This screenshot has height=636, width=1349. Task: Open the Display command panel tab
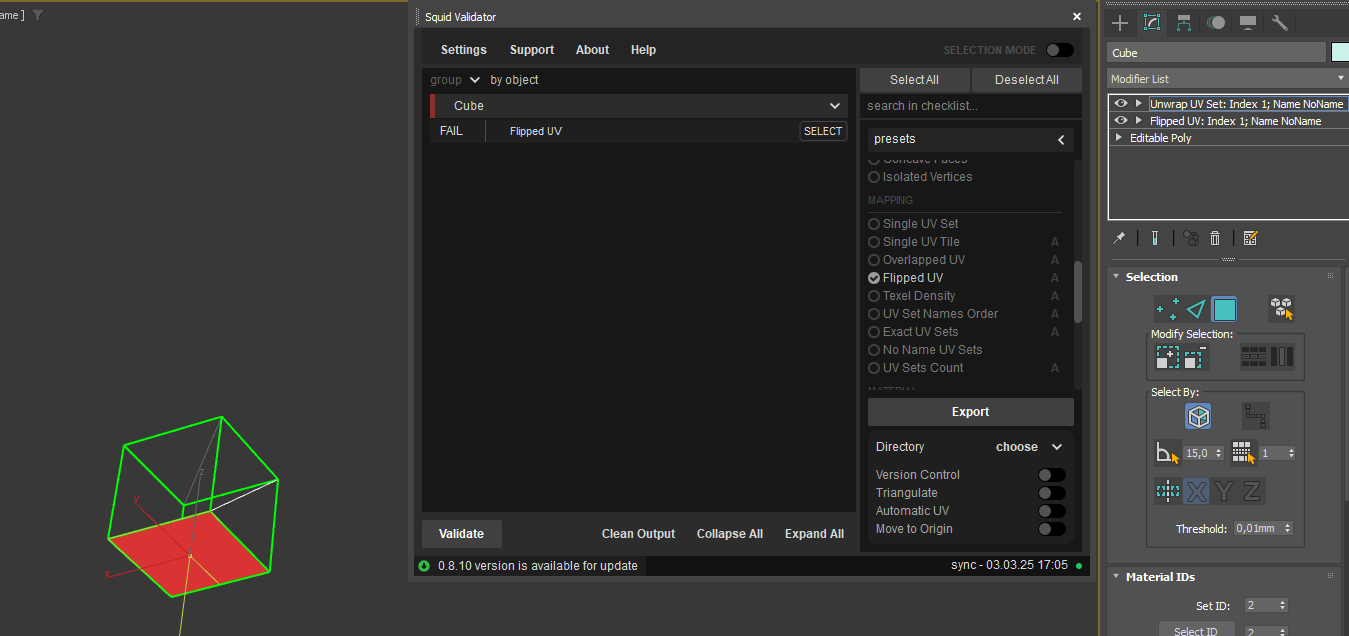[1248, 23]
